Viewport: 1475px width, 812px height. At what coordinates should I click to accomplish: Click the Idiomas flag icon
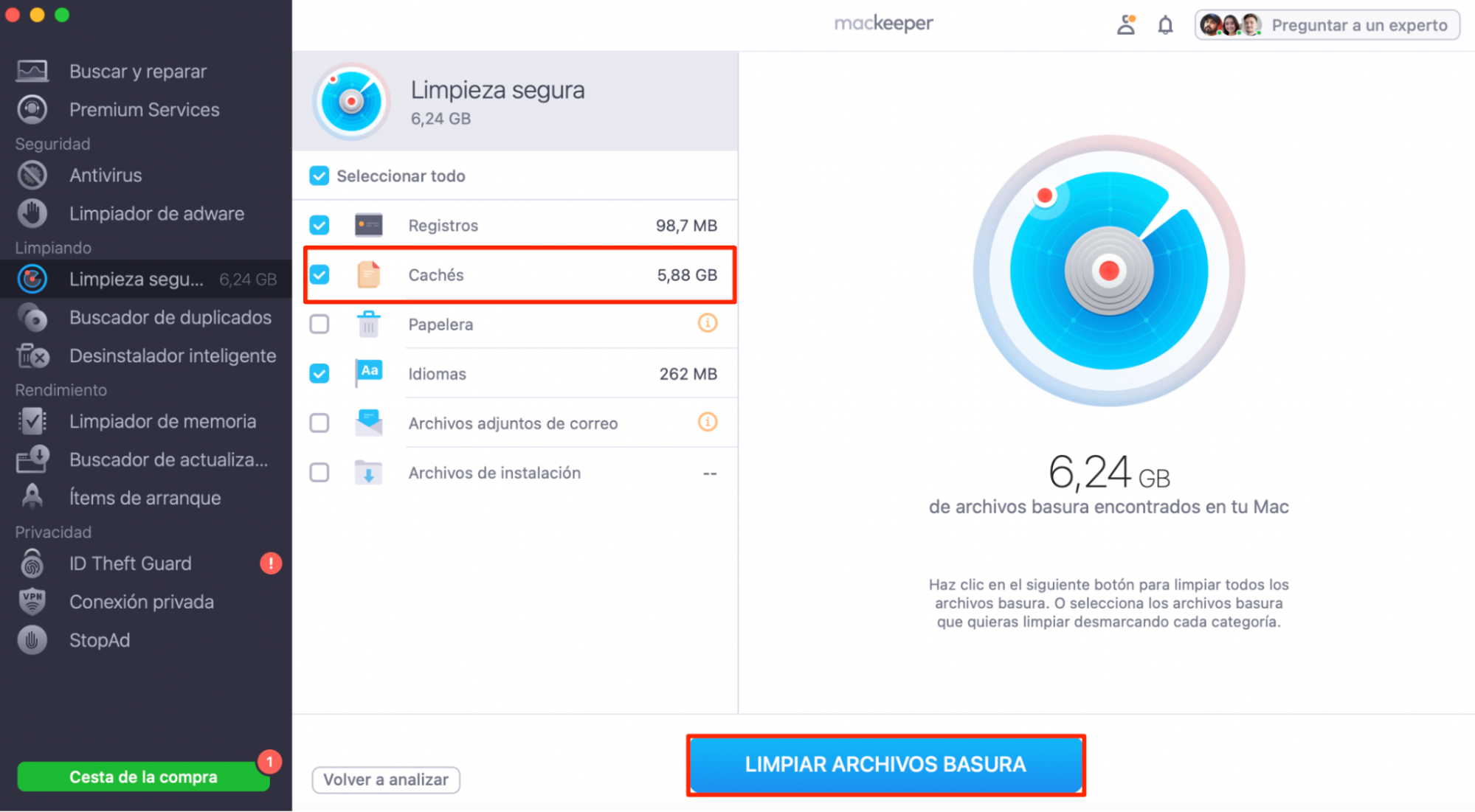(x=368, y=373)
